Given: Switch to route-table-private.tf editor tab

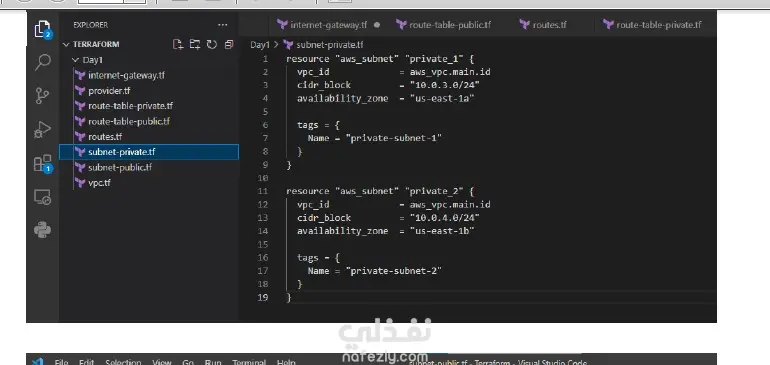Looking at the screenshot, I should pyautogui.click(x=653, y=25).
